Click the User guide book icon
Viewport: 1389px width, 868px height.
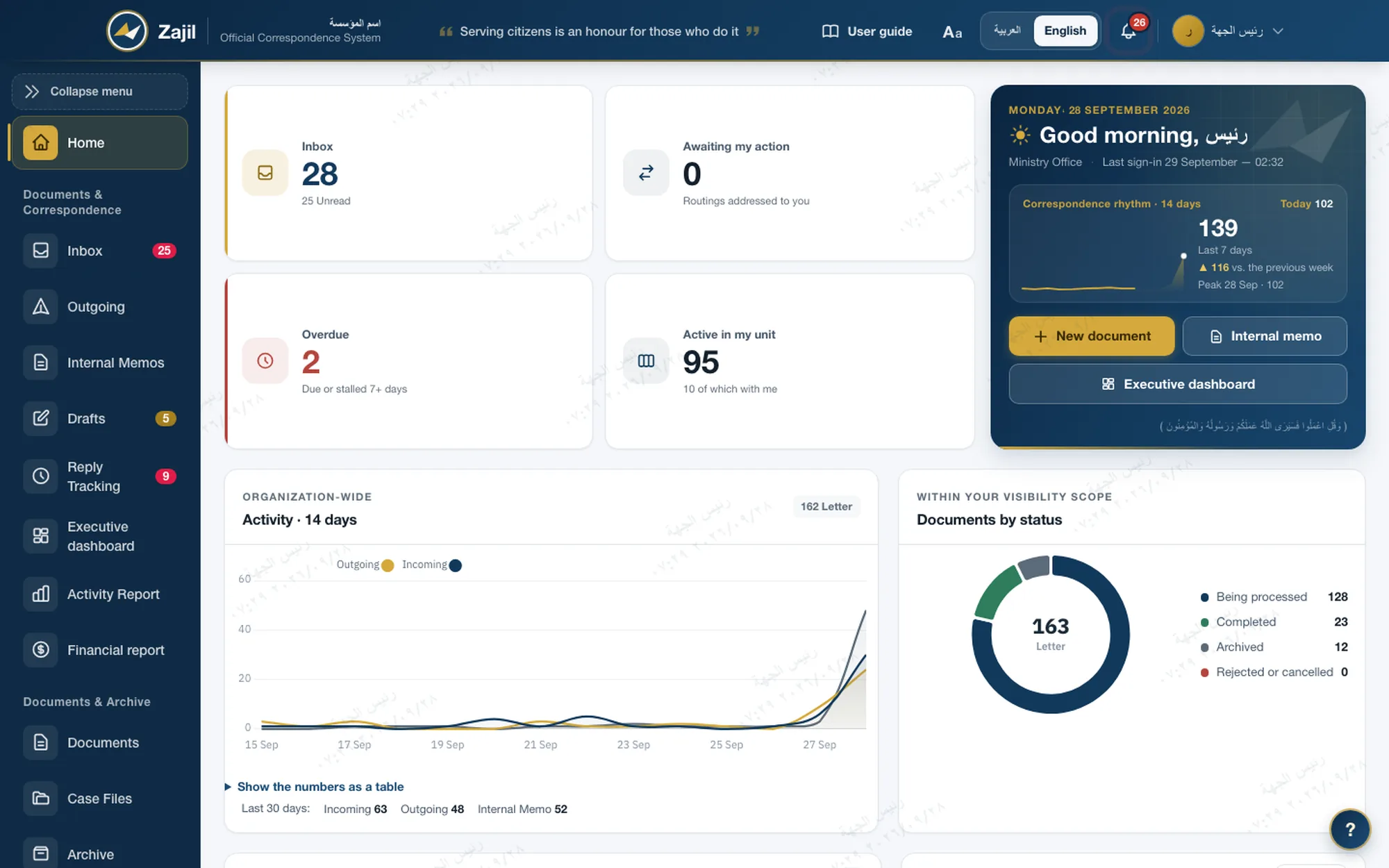coord(830,31)
